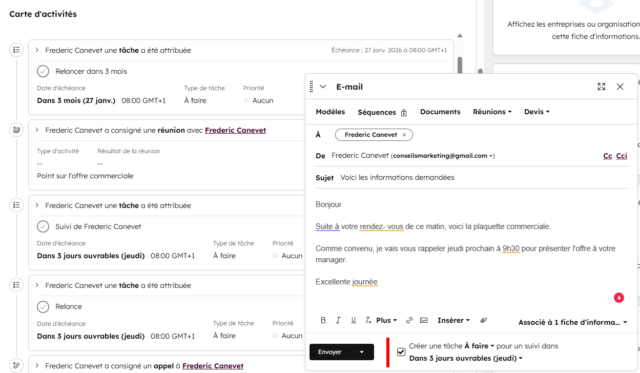
Task: Open the Devis dropdown
Action: pyautogui.click(x=537, y=112)
